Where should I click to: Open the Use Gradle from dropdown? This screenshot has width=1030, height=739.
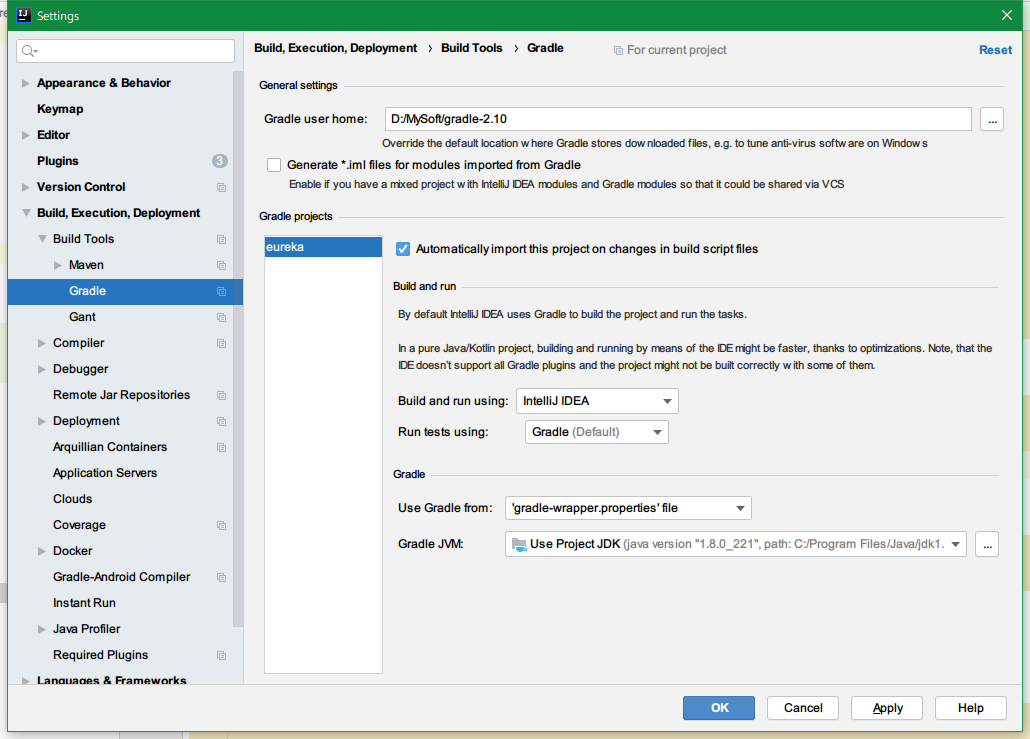point(628,508)
